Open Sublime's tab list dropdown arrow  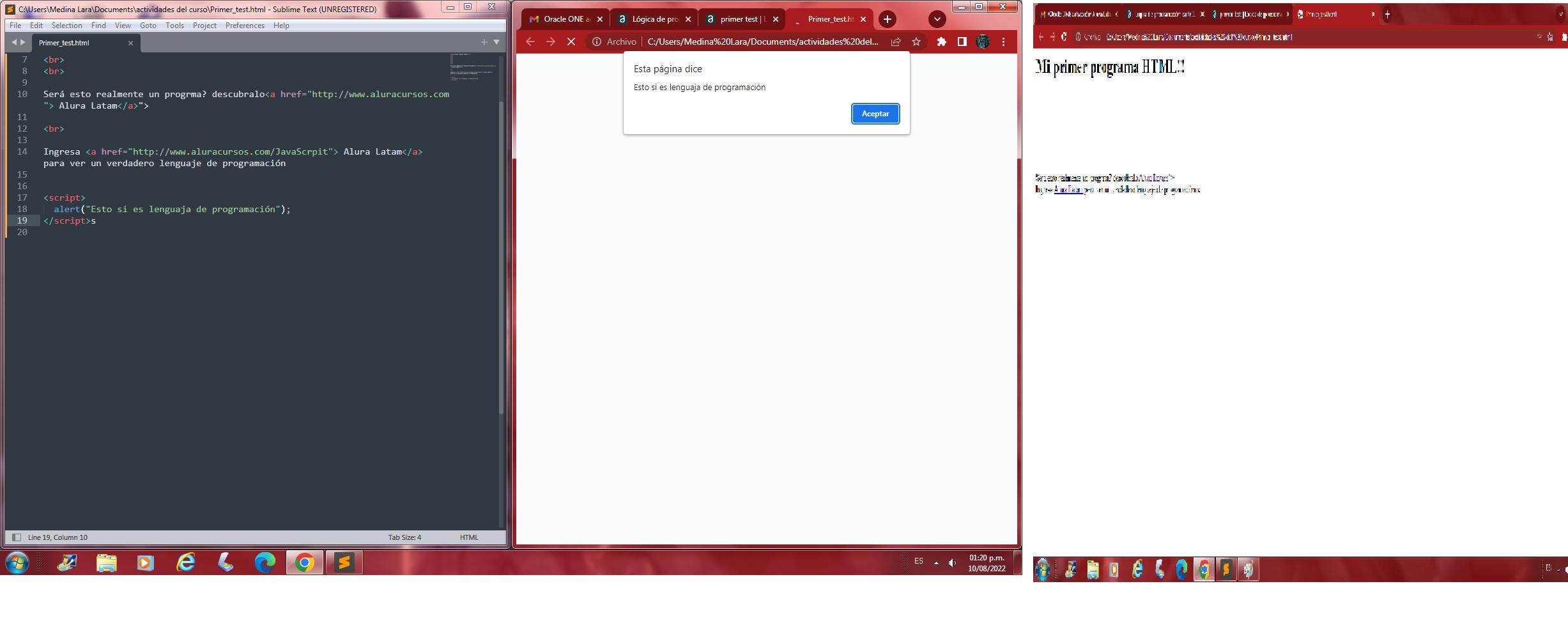pos(496,42)
